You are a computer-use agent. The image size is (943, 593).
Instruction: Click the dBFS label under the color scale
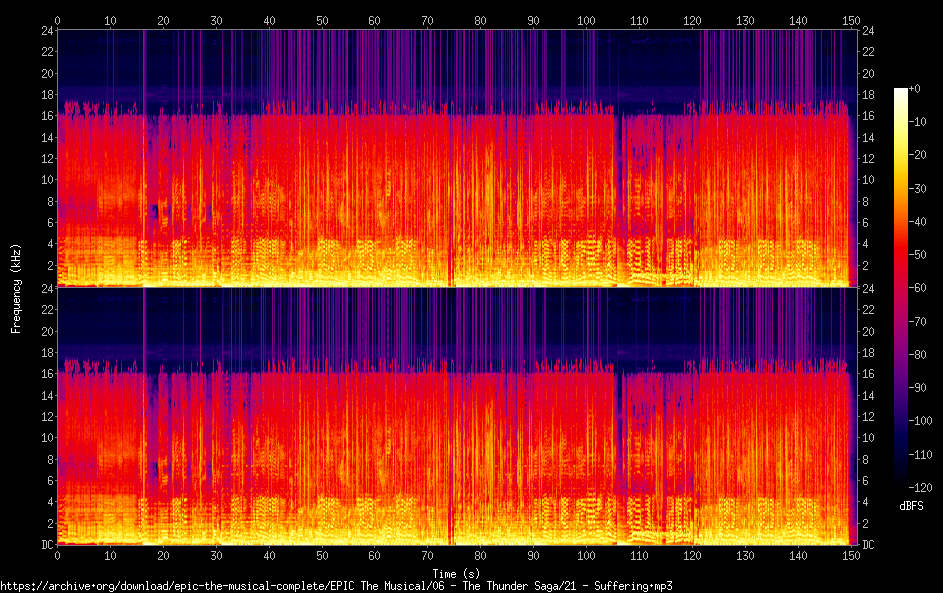(911, 506)
